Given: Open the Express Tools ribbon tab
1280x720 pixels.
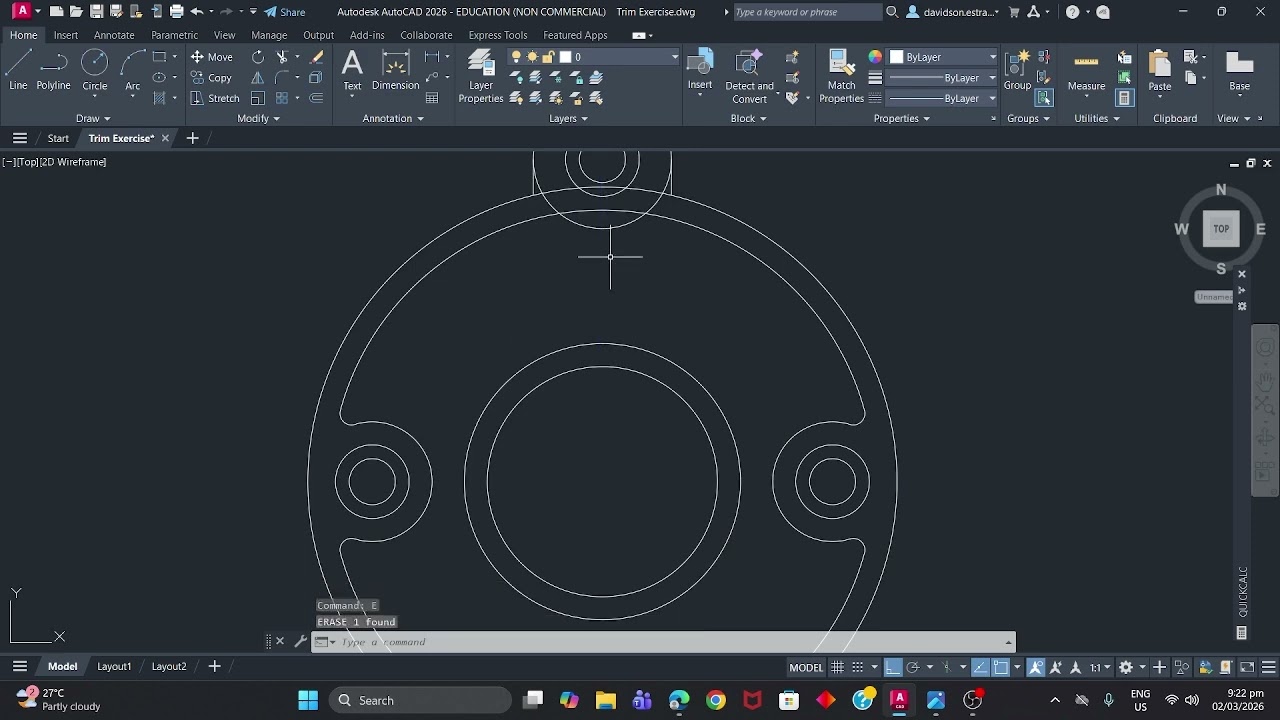Looking at the screenshot, I should click(497, 35).
